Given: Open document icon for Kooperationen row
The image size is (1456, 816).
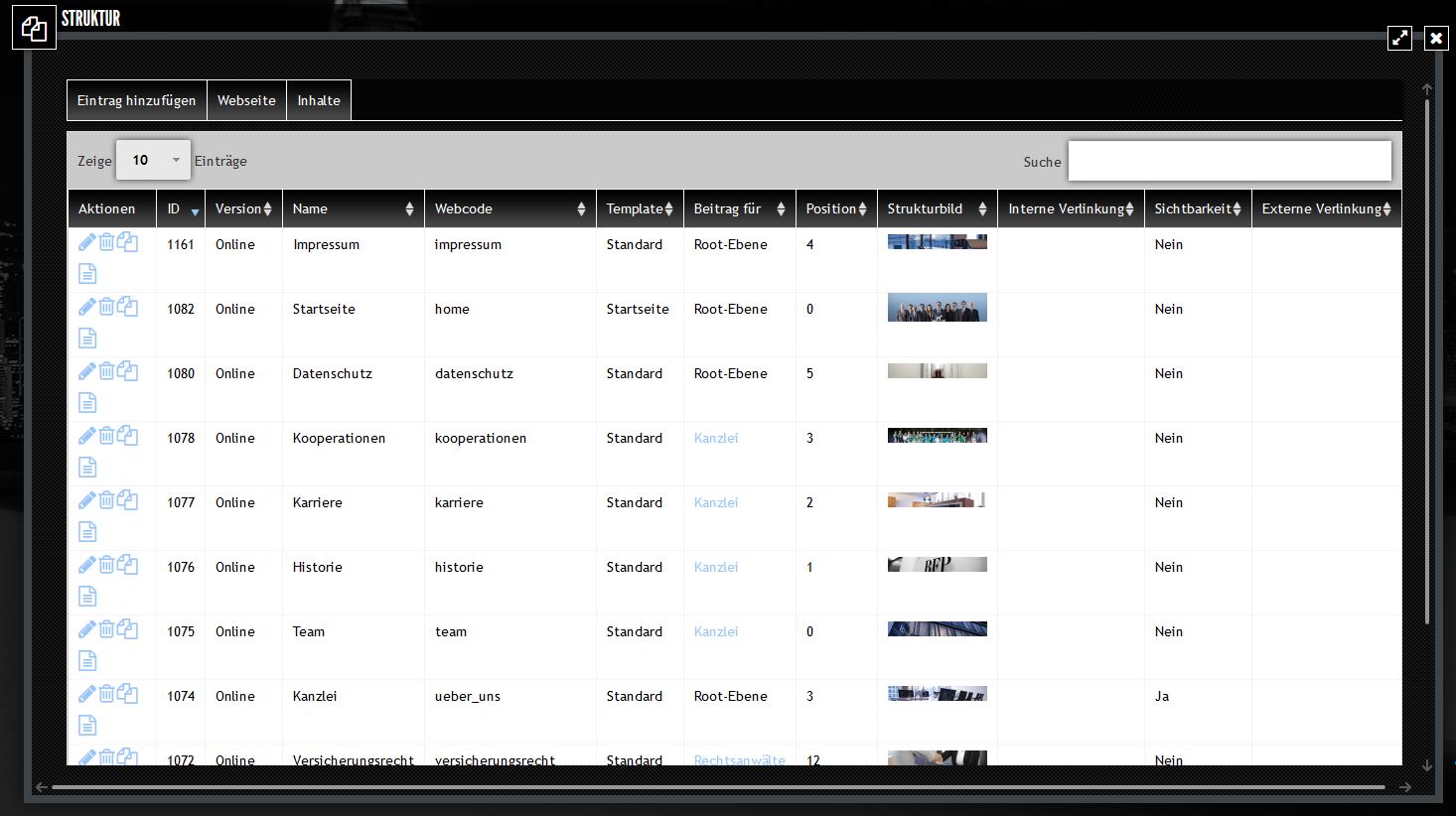Looking at the screenshot, I should (x=87, y=468).
